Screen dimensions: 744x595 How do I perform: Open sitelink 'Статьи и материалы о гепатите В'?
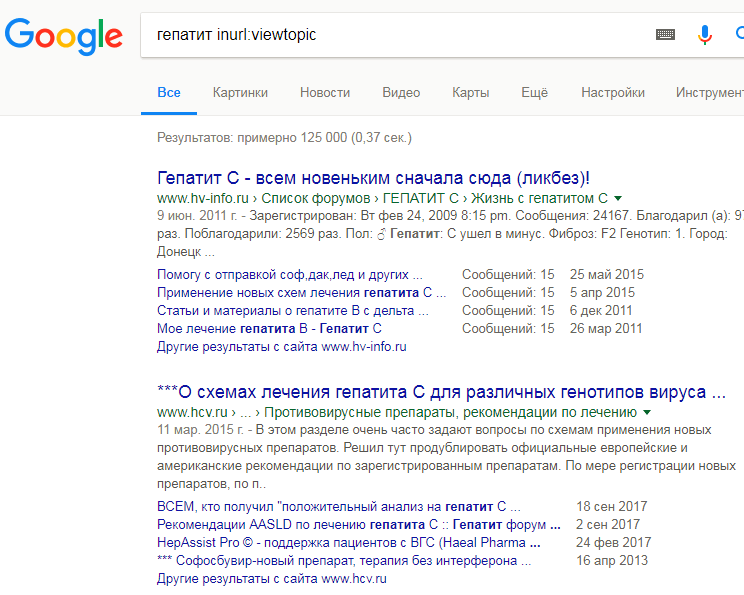tap(293, 311)
